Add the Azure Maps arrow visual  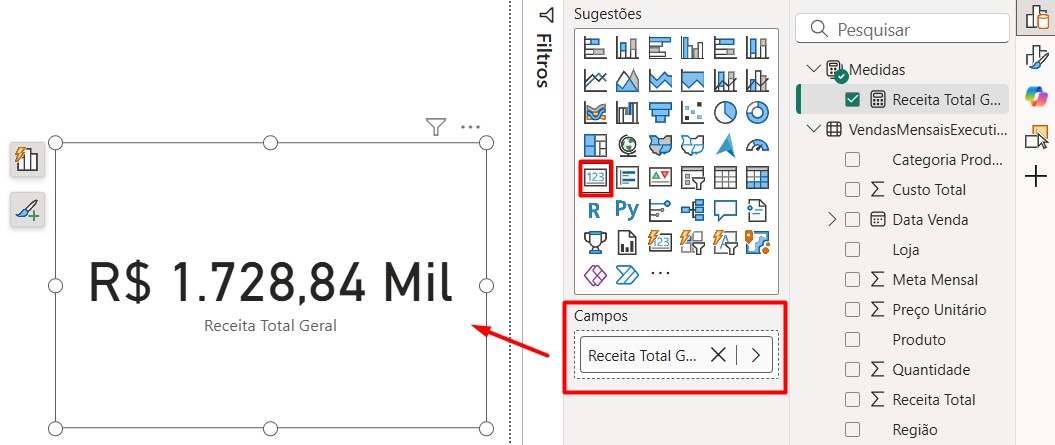(x=725, y=145)
